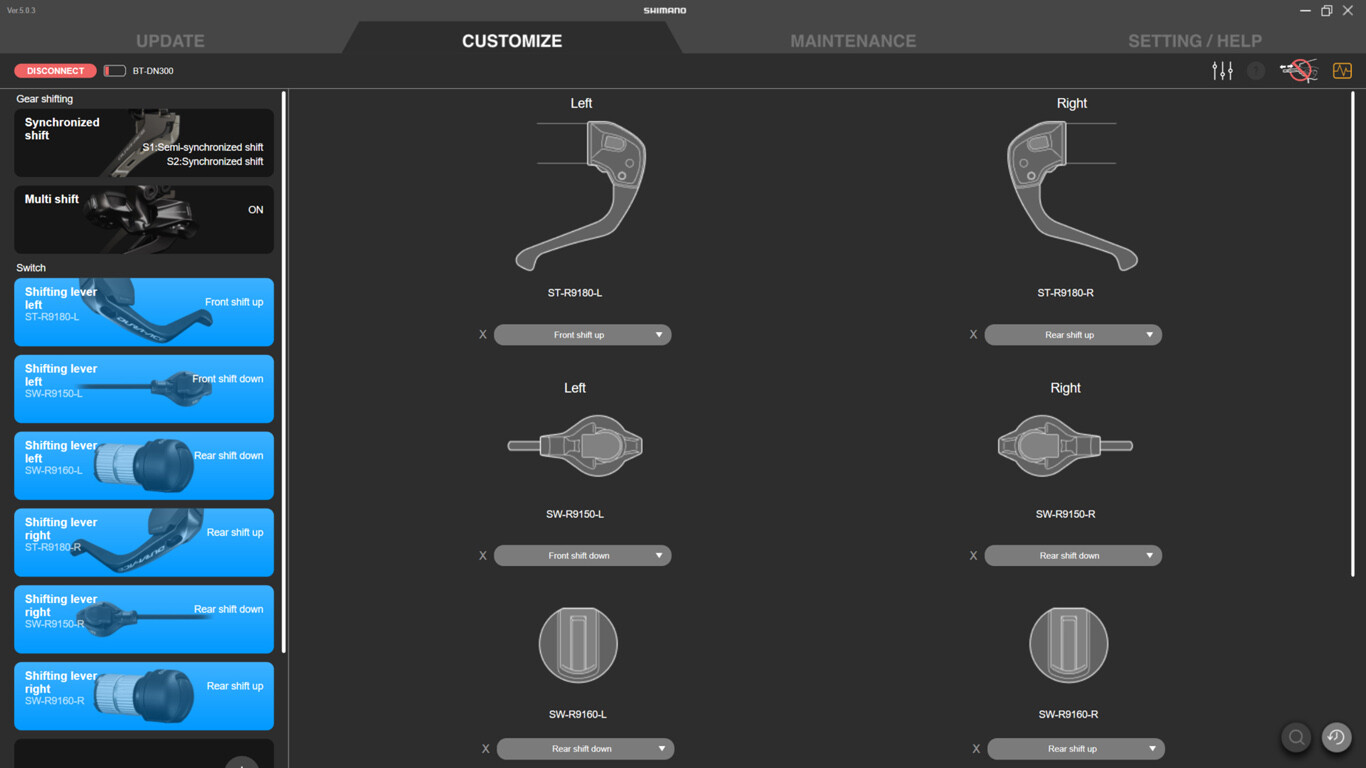Screen dimensions: 1366x768
Task: Click the X label beside SW-R9150-L dropdown
Action: [482, 556]
